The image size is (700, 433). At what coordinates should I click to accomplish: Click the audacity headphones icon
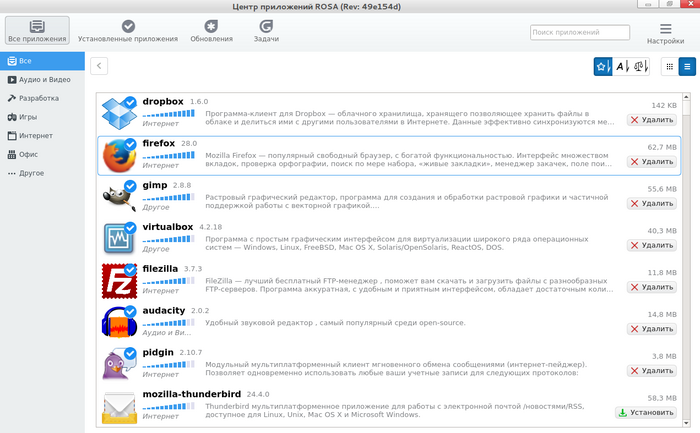coord(119,322)
